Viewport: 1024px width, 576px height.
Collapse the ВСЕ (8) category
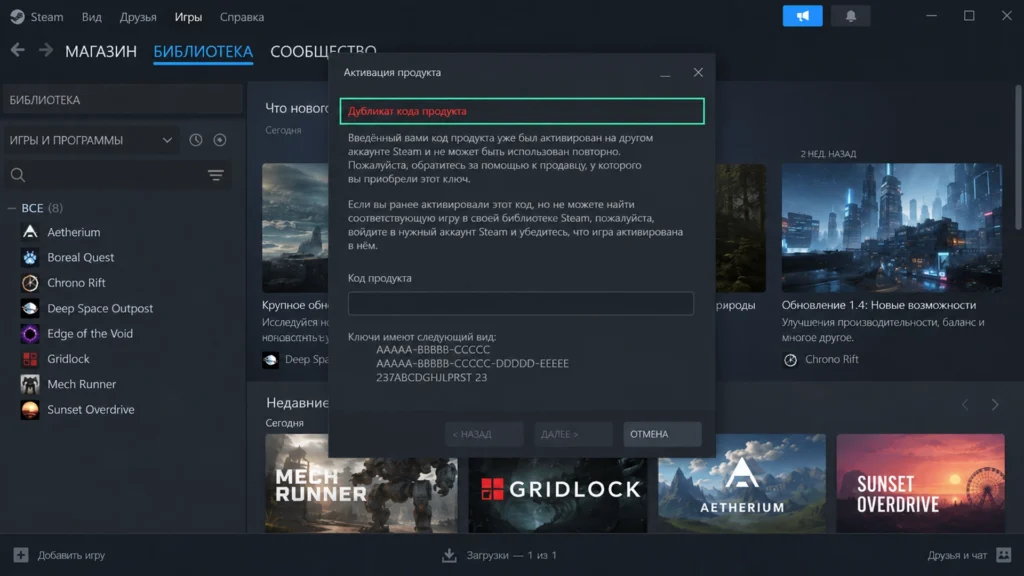pyautogui.click(x=12, y=208)
